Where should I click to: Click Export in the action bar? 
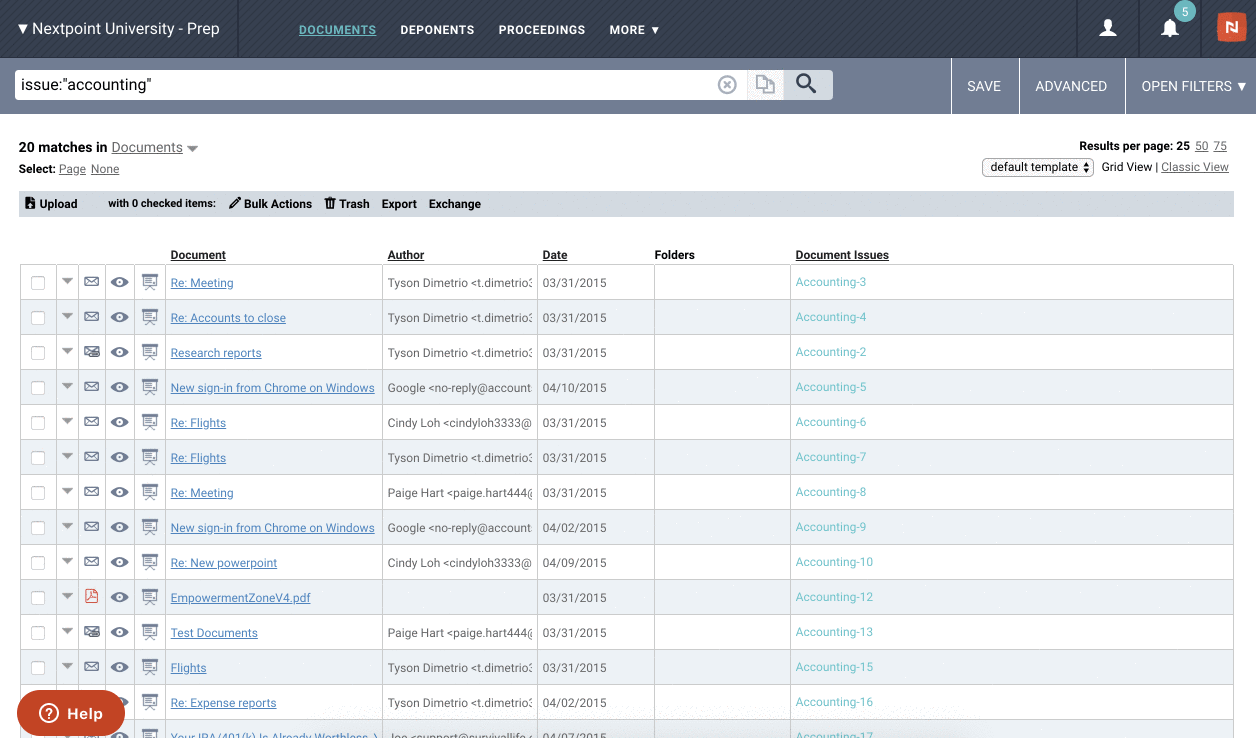(x=399, y=203)
